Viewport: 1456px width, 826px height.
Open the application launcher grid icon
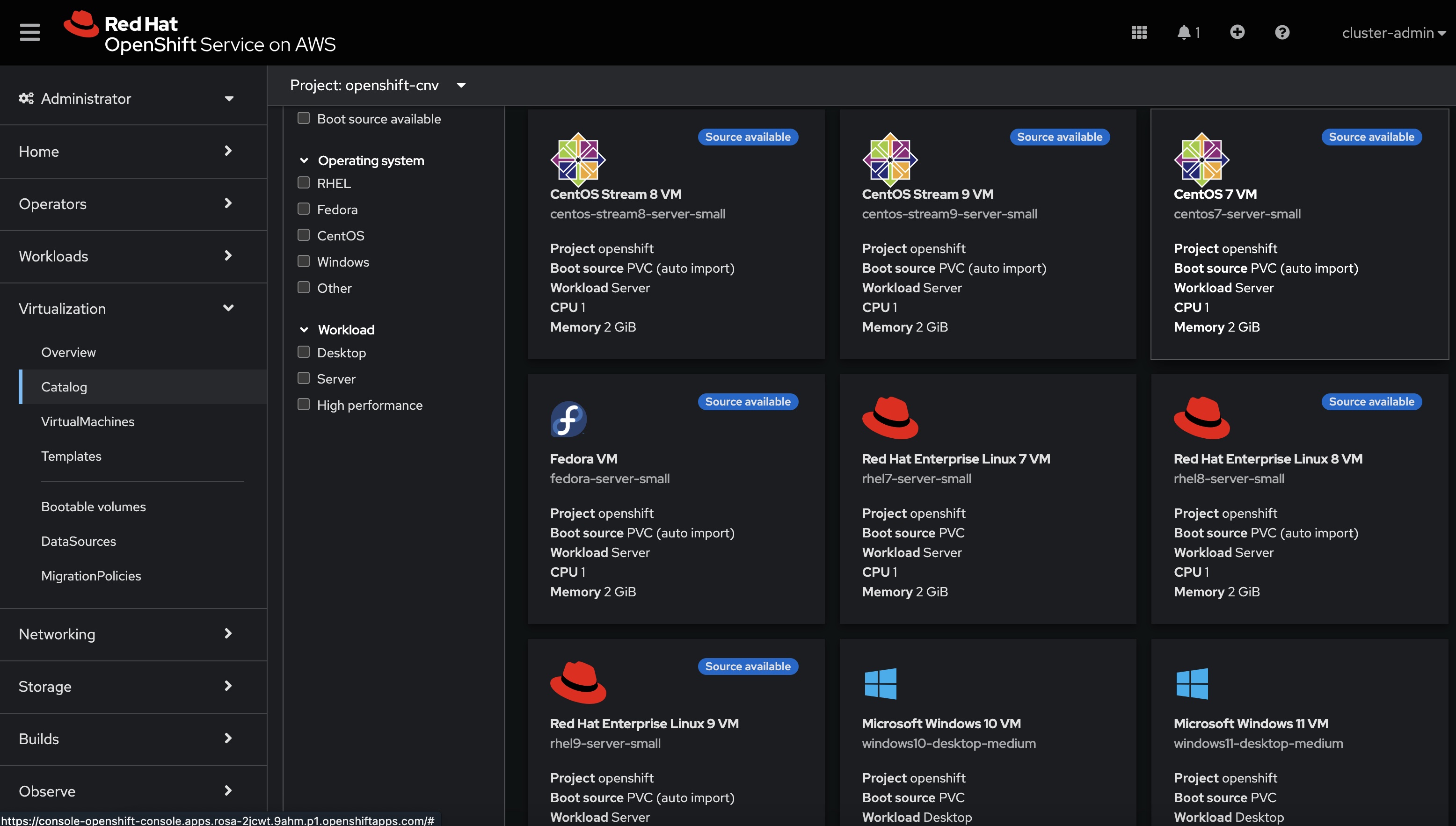pos(1139,32)
